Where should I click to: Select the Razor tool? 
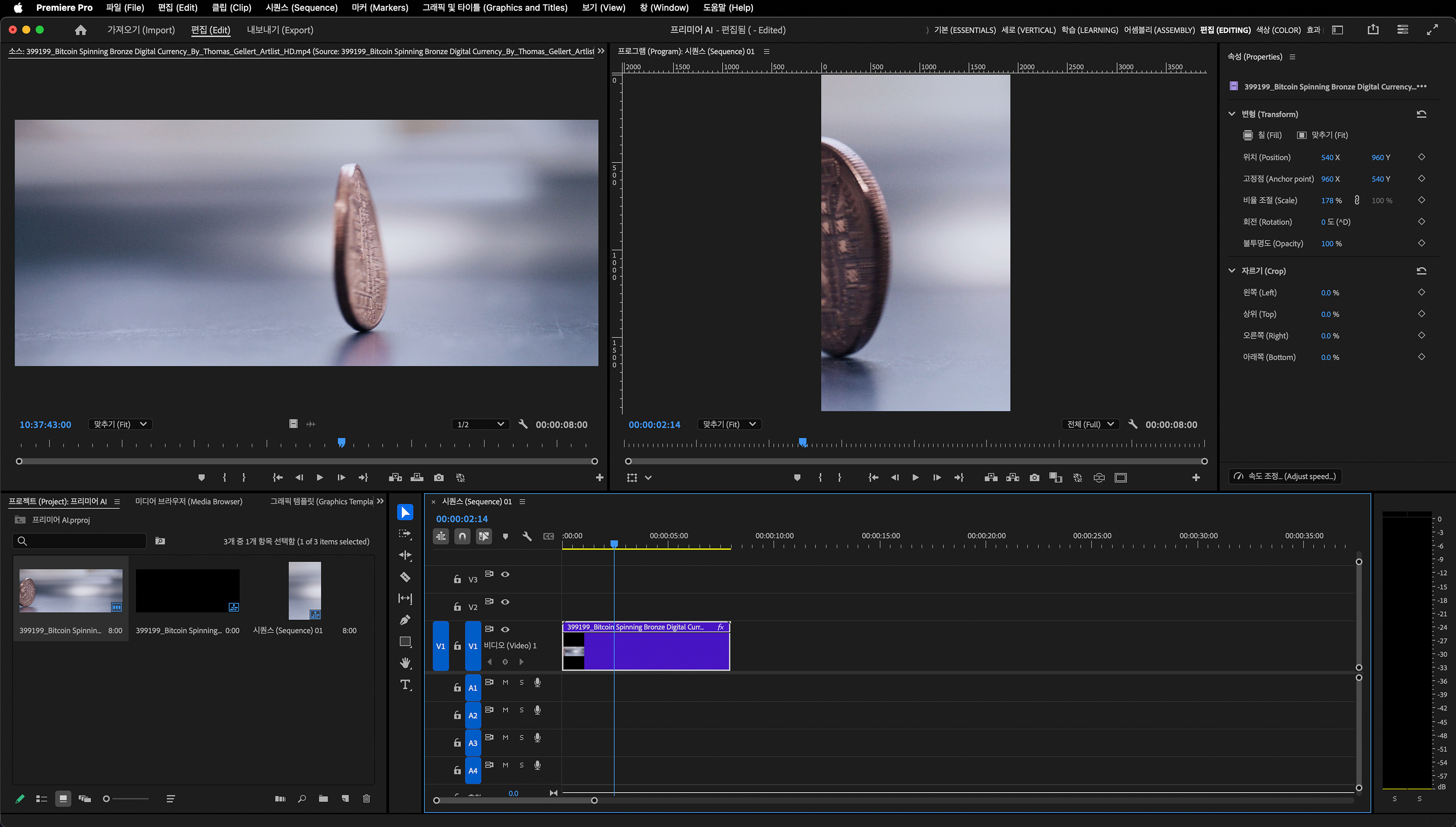(405, 577)
